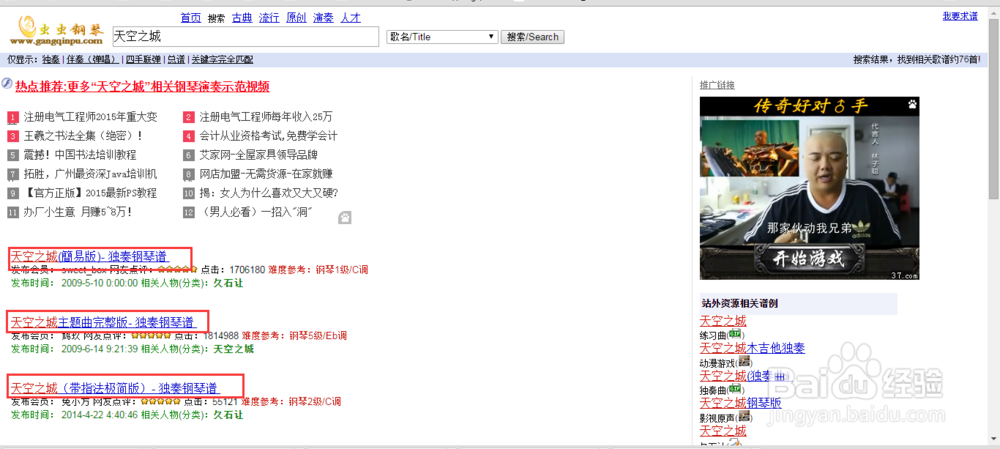The height and width of the screenshot is (449, 1000).
Task: Click the 搜索/Search button
Action: (533, 37)
